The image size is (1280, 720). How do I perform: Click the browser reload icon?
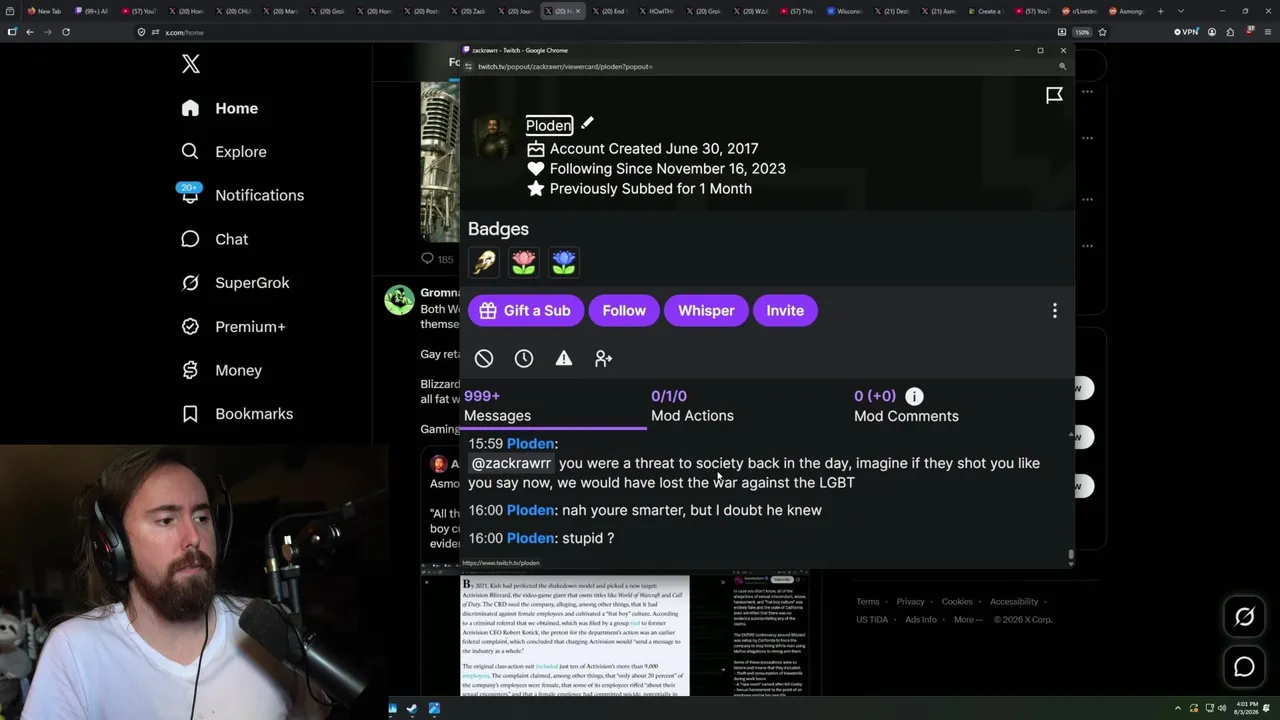click(66, 32)
